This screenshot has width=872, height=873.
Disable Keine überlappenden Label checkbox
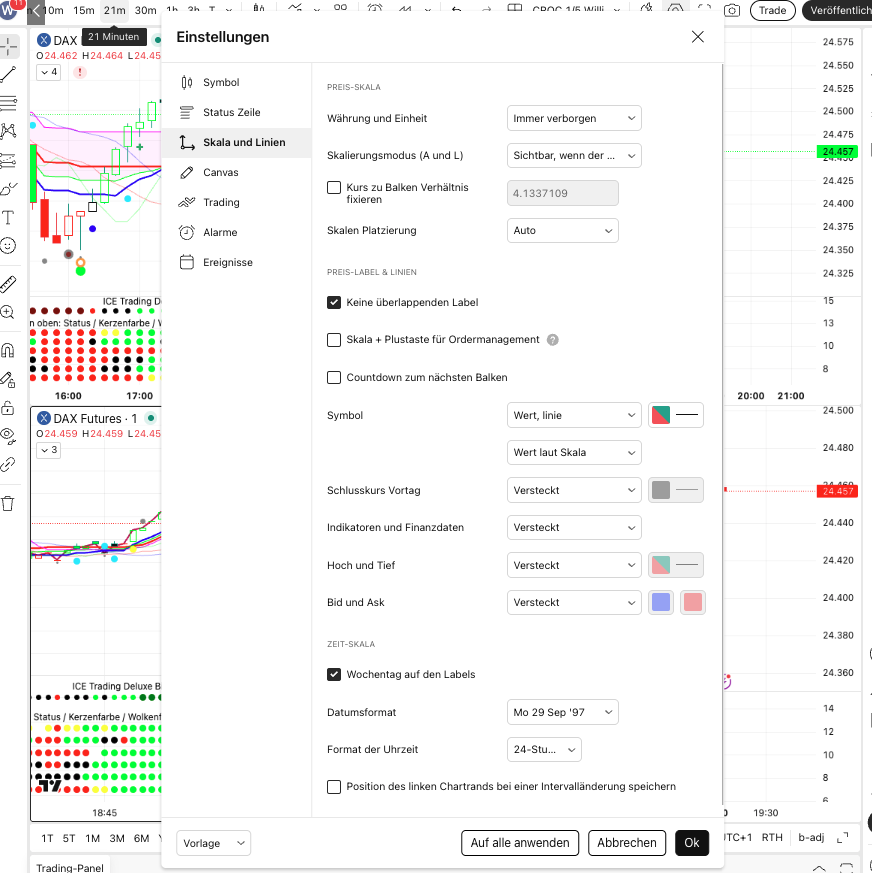point(334,302)
